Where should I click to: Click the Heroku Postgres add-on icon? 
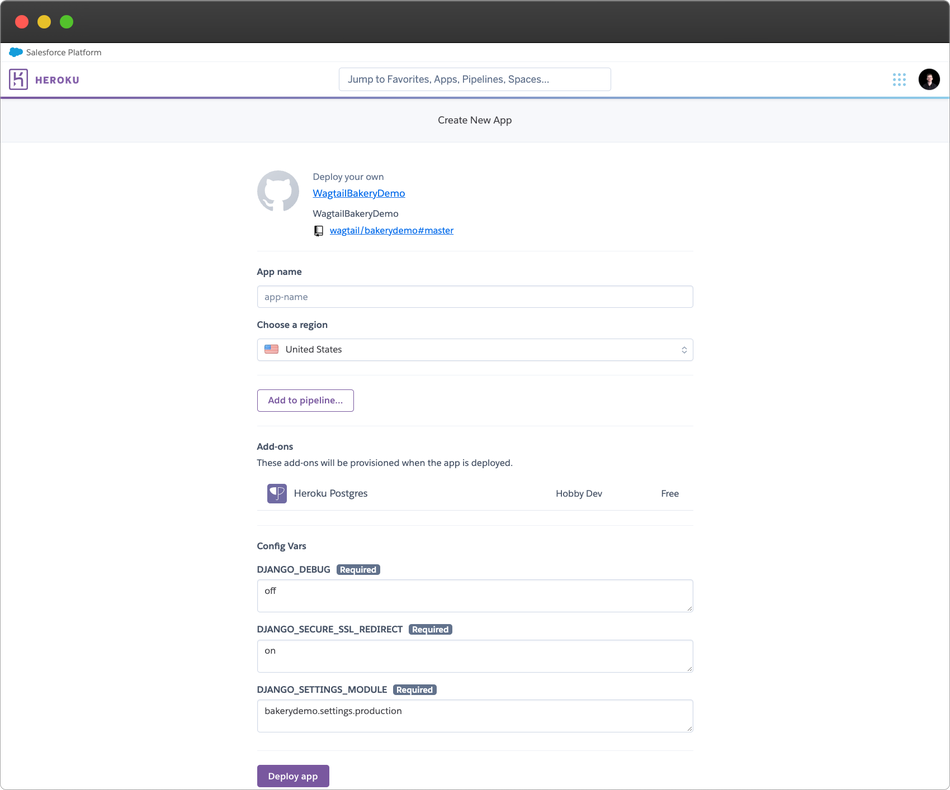pyautogui.click(x=277, y=494)
